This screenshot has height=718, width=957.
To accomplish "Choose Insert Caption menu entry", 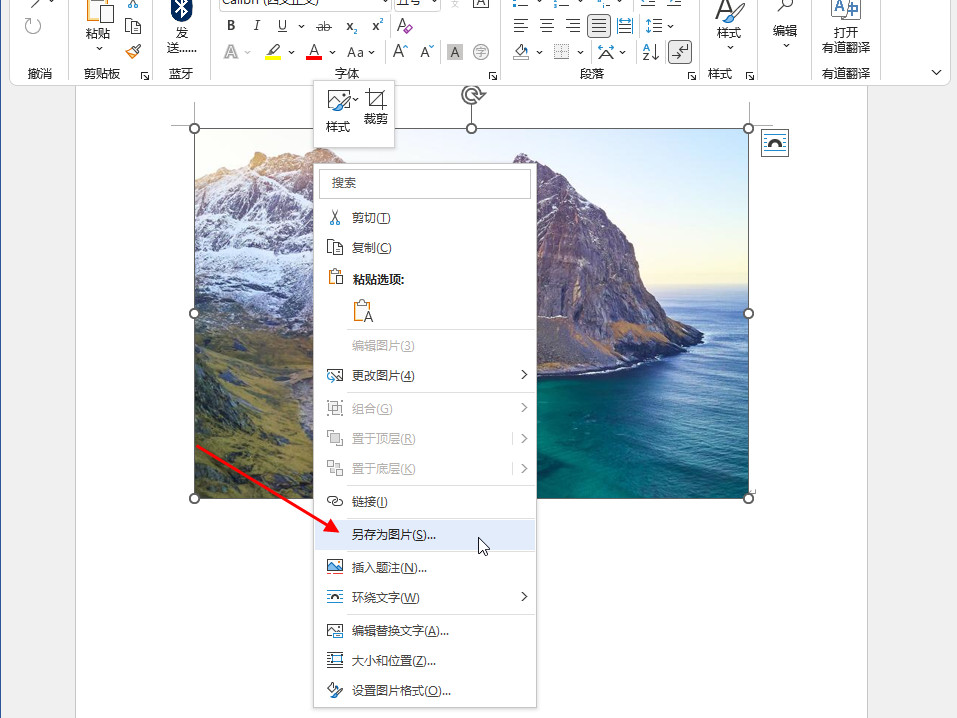I will coord(425,567).
